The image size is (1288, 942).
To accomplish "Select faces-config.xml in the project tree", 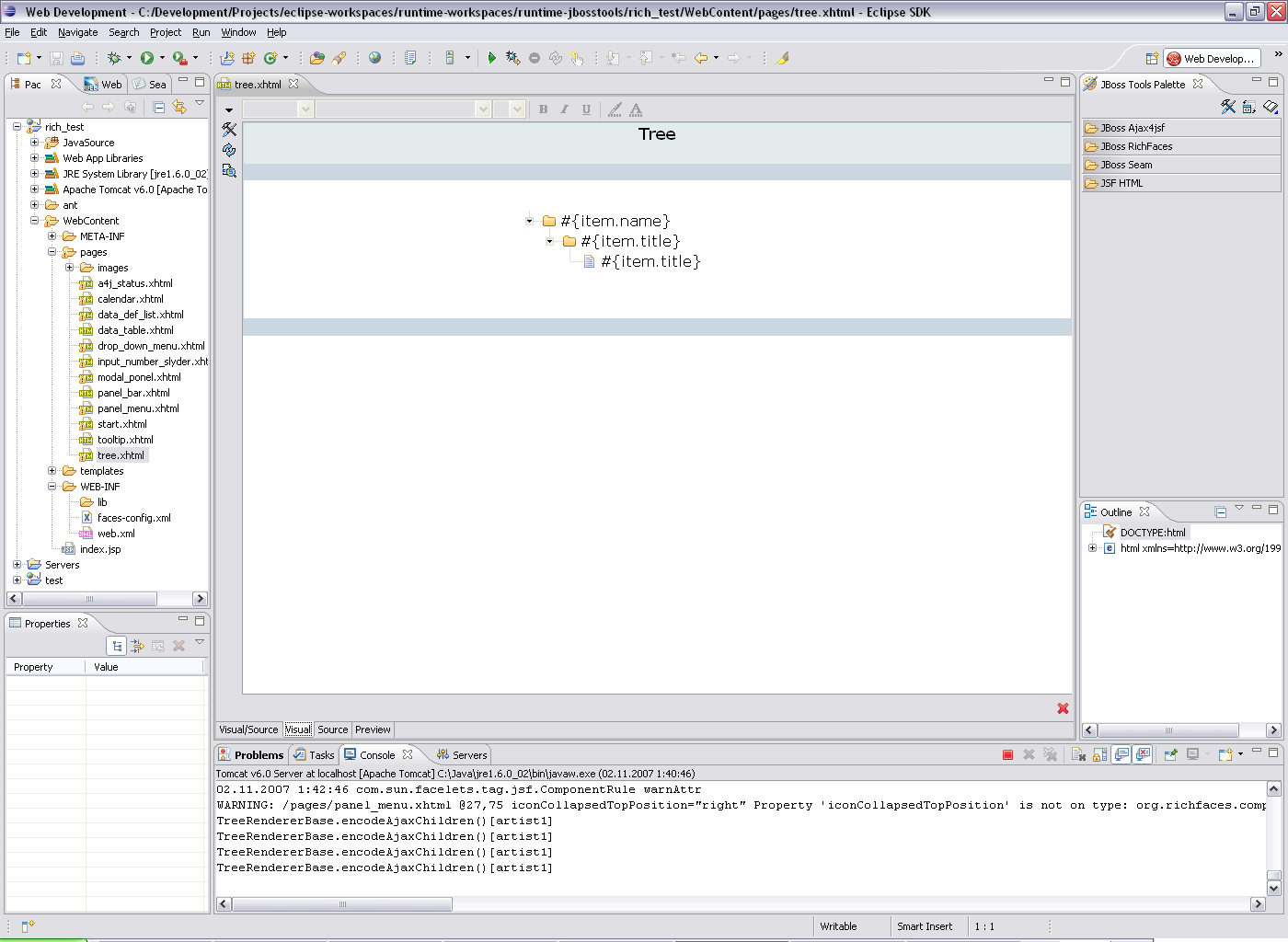I will (133, 518).
